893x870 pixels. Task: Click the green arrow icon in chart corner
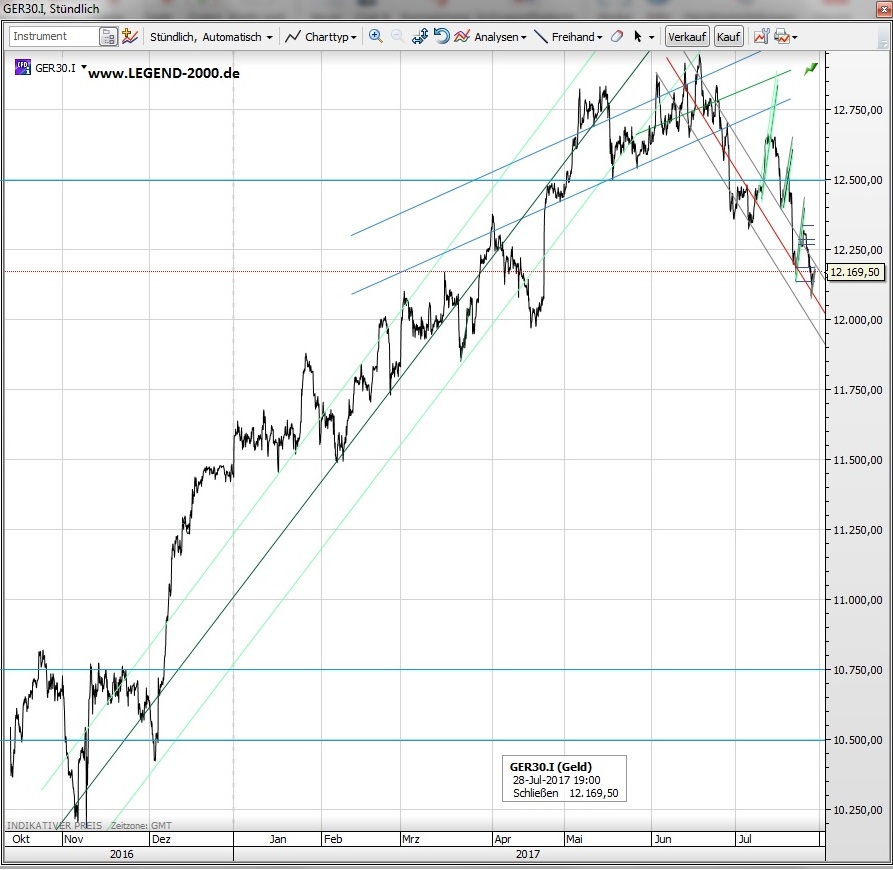pyautogui.click(x=810, y=68)
